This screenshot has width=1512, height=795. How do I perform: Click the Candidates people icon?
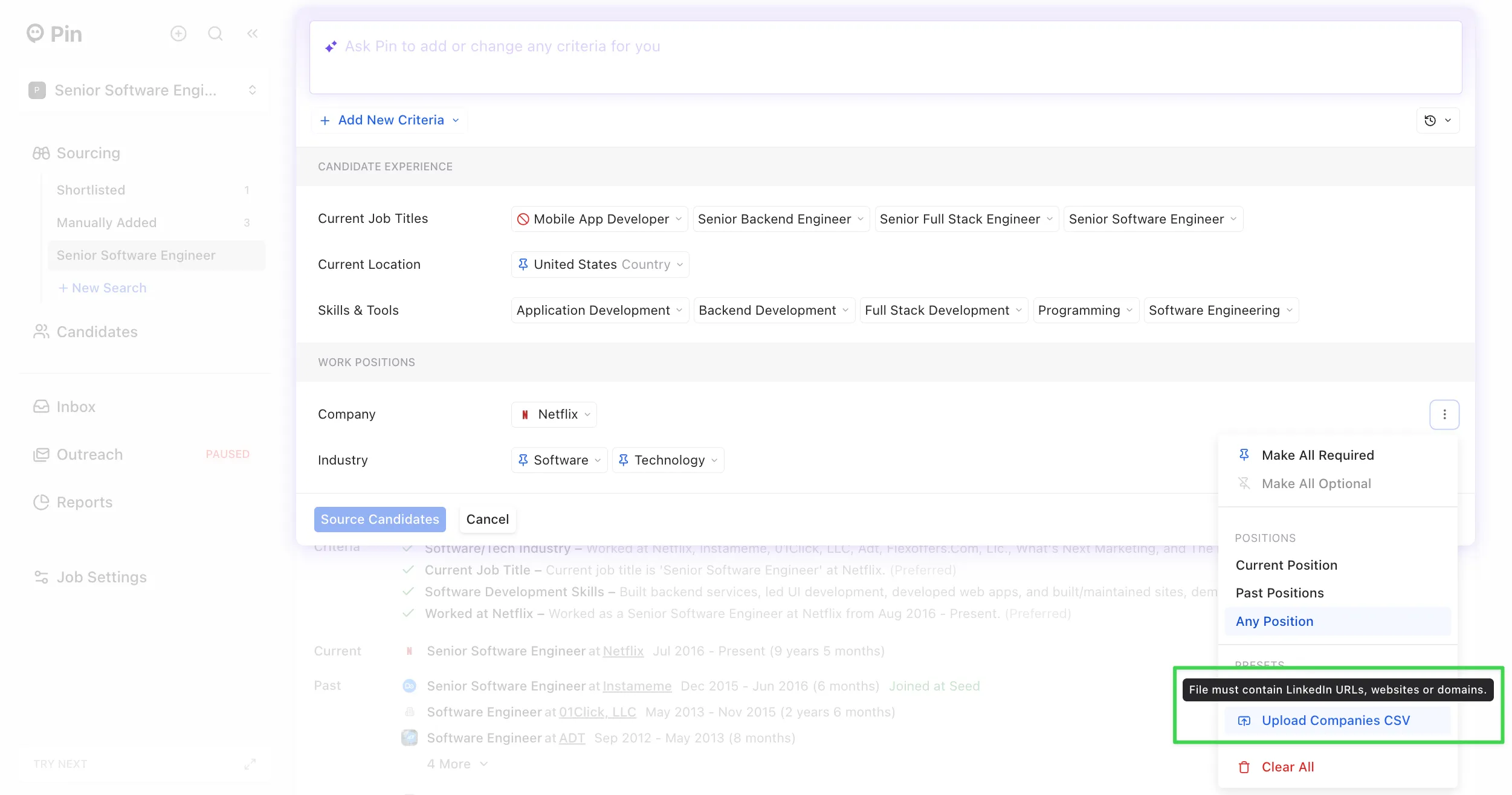[x=41, y=332]
